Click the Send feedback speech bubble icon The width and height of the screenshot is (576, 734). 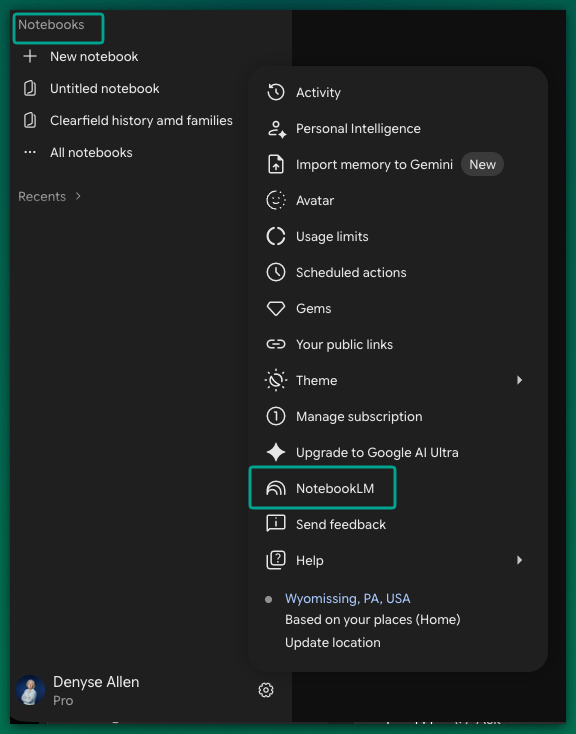[x=276, y=523]
